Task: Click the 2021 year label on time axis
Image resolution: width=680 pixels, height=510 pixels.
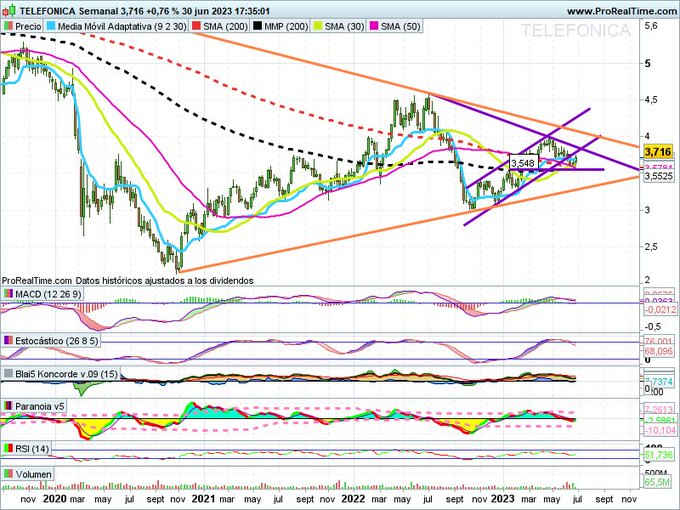Action: pos(204,499)
